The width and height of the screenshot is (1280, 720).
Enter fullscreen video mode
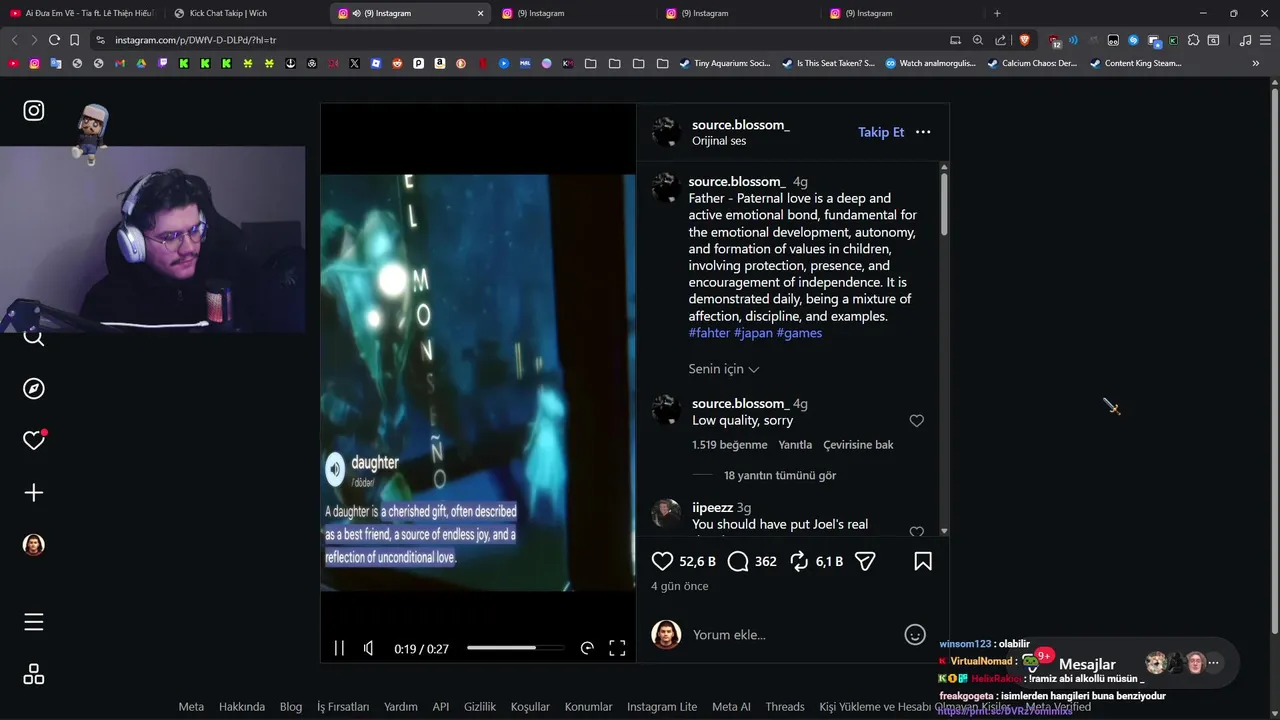tap(617, 648)
